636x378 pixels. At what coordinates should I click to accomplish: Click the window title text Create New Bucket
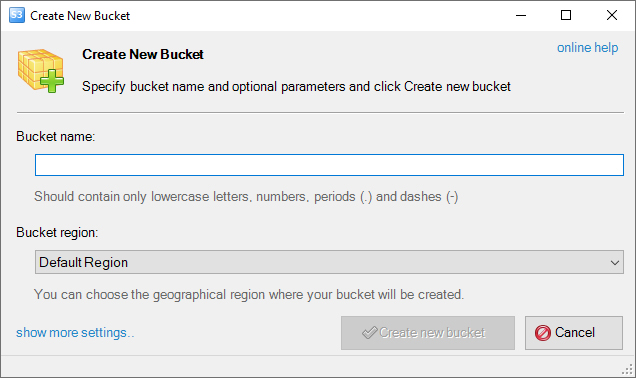pyautogui.click(x=80, y=16)
